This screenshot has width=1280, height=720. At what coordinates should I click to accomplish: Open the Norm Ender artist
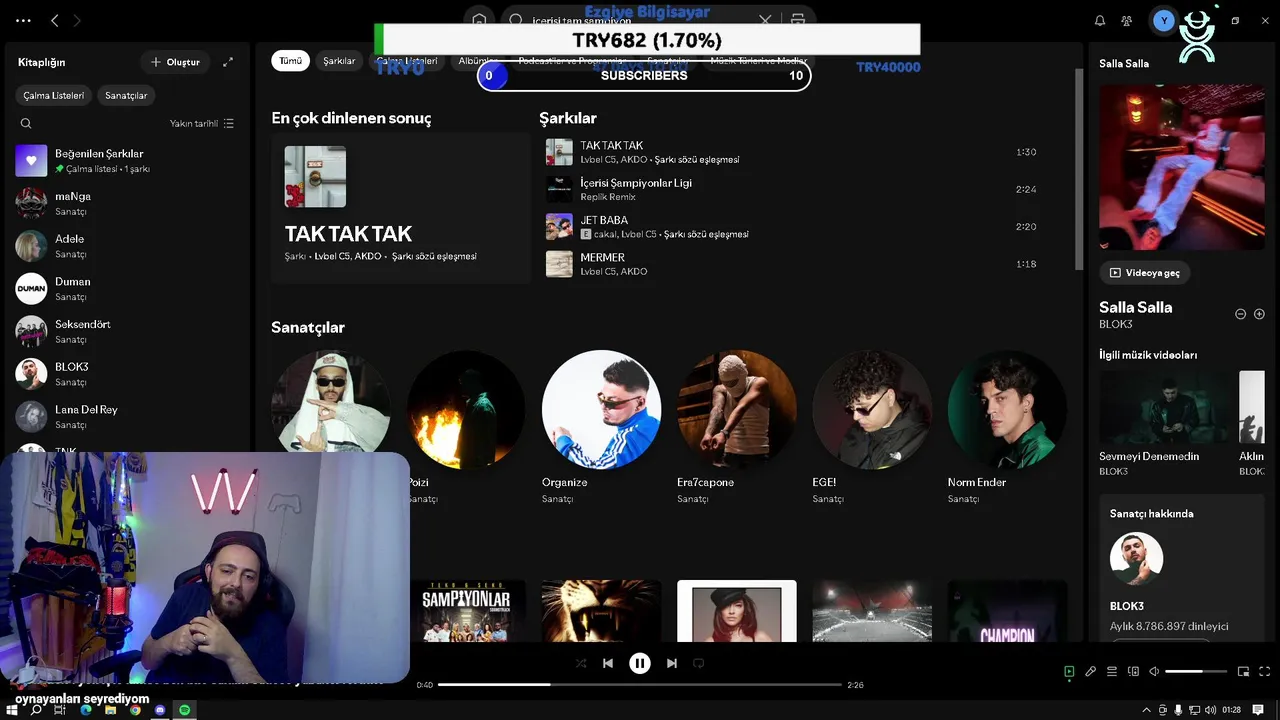(1007, 409)
